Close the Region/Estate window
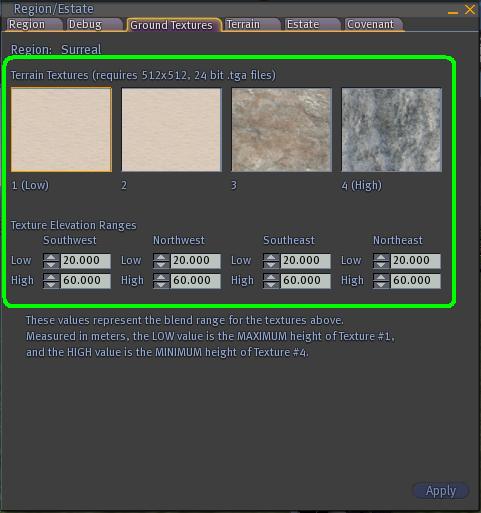This screenshot has height=513, width=481. point(470,9)
